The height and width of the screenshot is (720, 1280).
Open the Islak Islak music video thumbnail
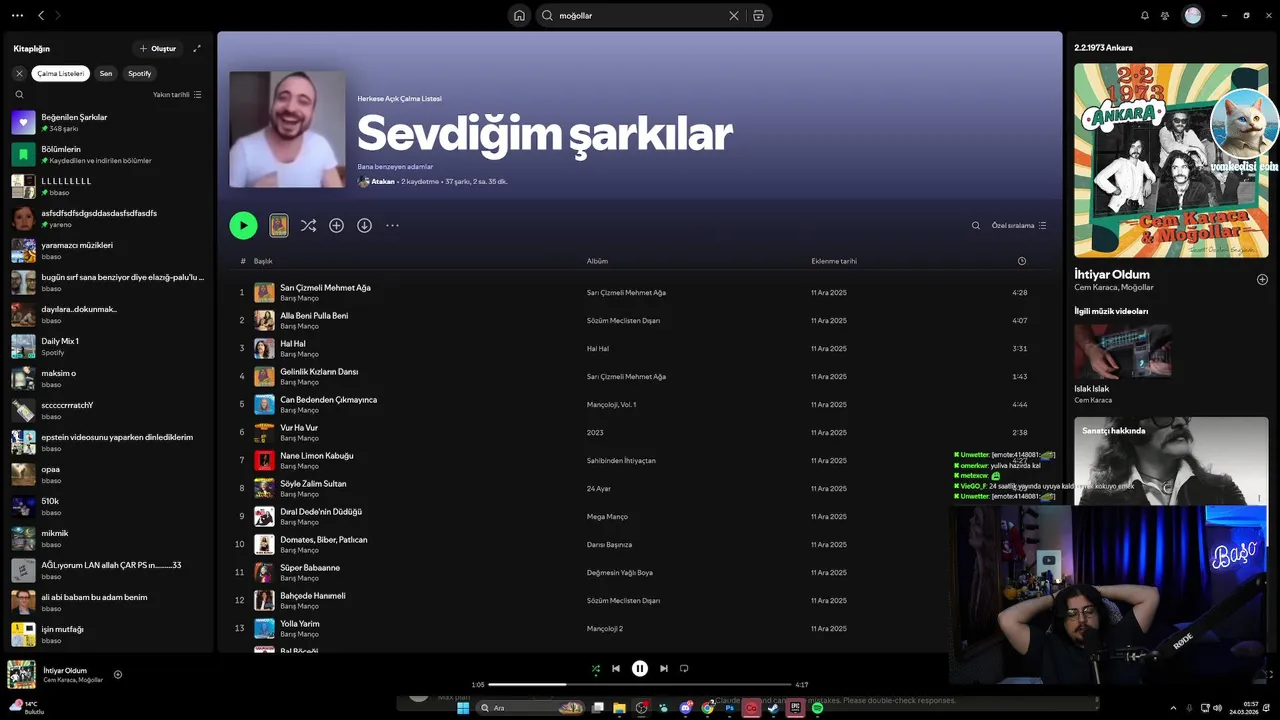(x=1123, y=351)
